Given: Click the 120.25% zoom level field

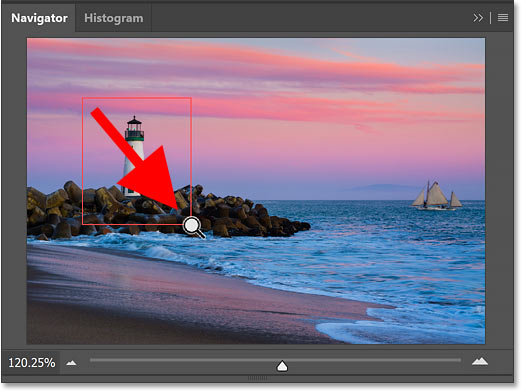Looking at the screenshot, I should (32, 363).
